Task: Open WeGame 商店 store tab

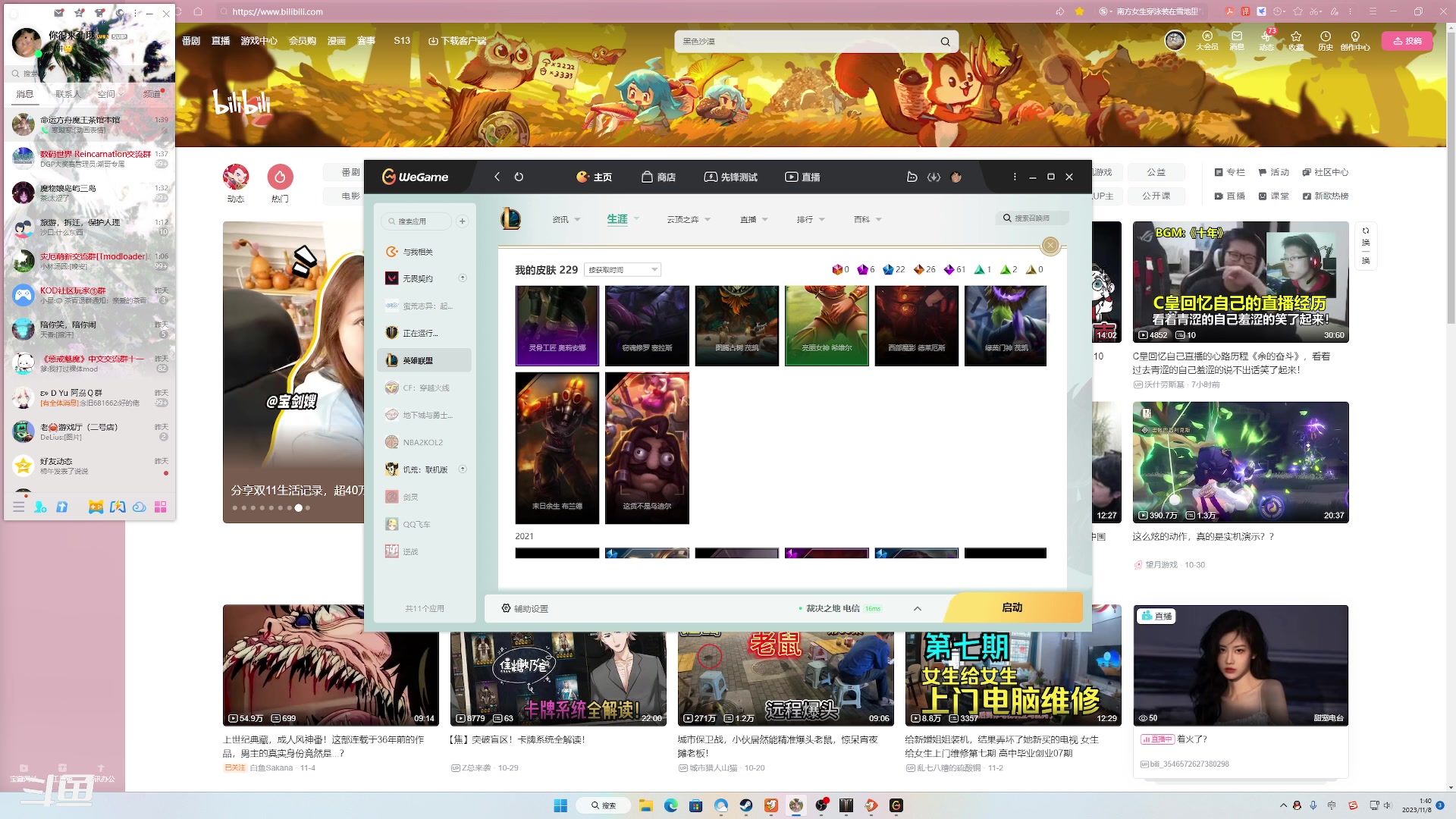Action: [658, 177]
